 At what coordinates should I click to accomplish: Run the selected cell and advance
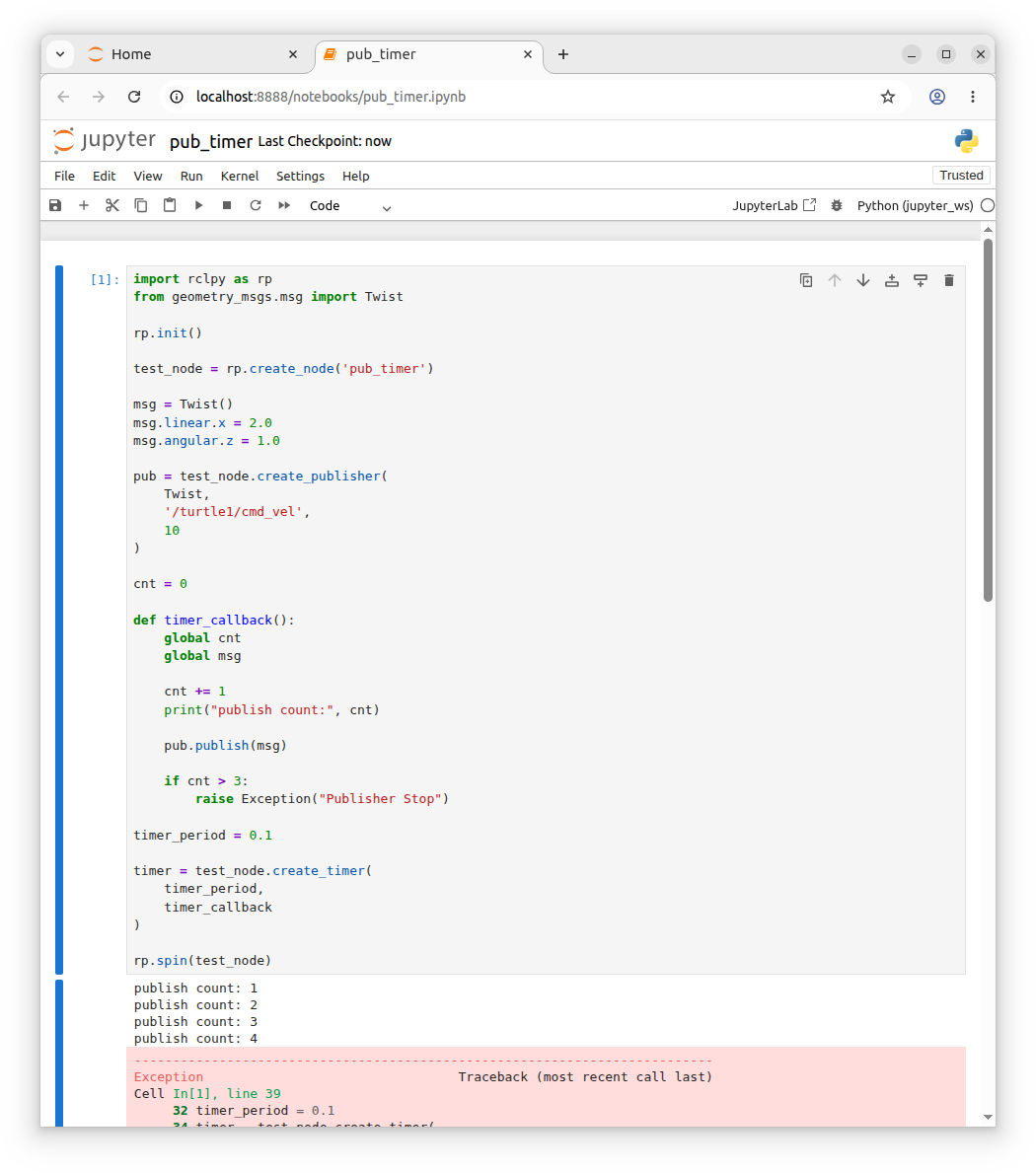tap(198, 205)
